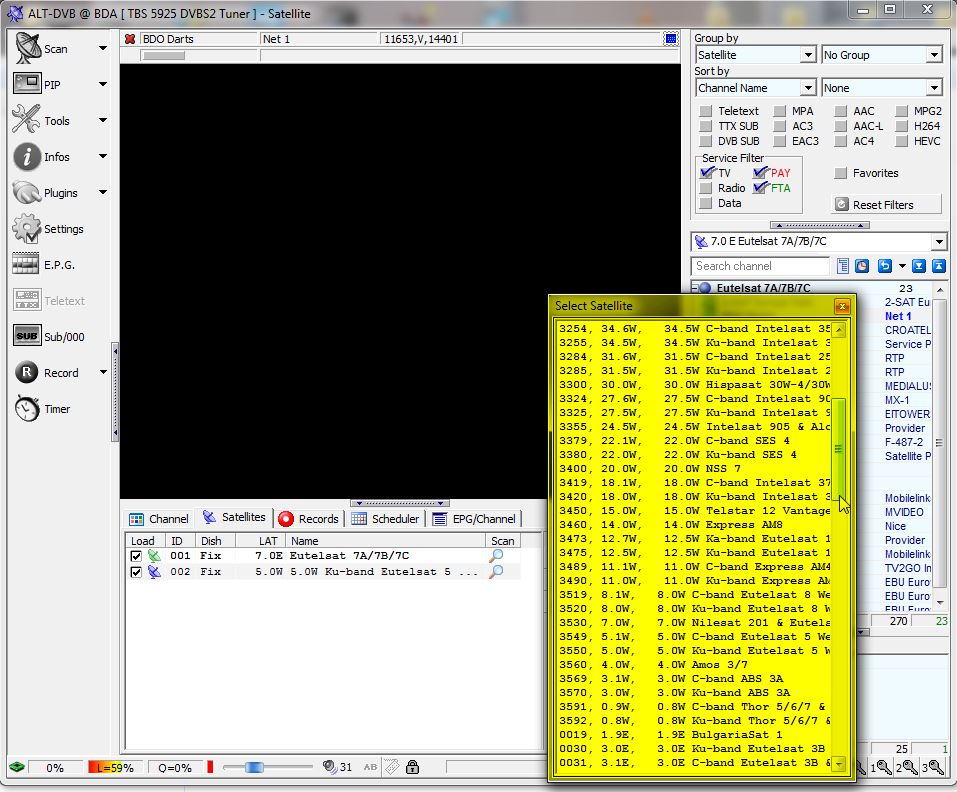Select 4.0W Amos 3/7 satellite entry
Viewport: 957px width, 792px height.
coord(695,664)
